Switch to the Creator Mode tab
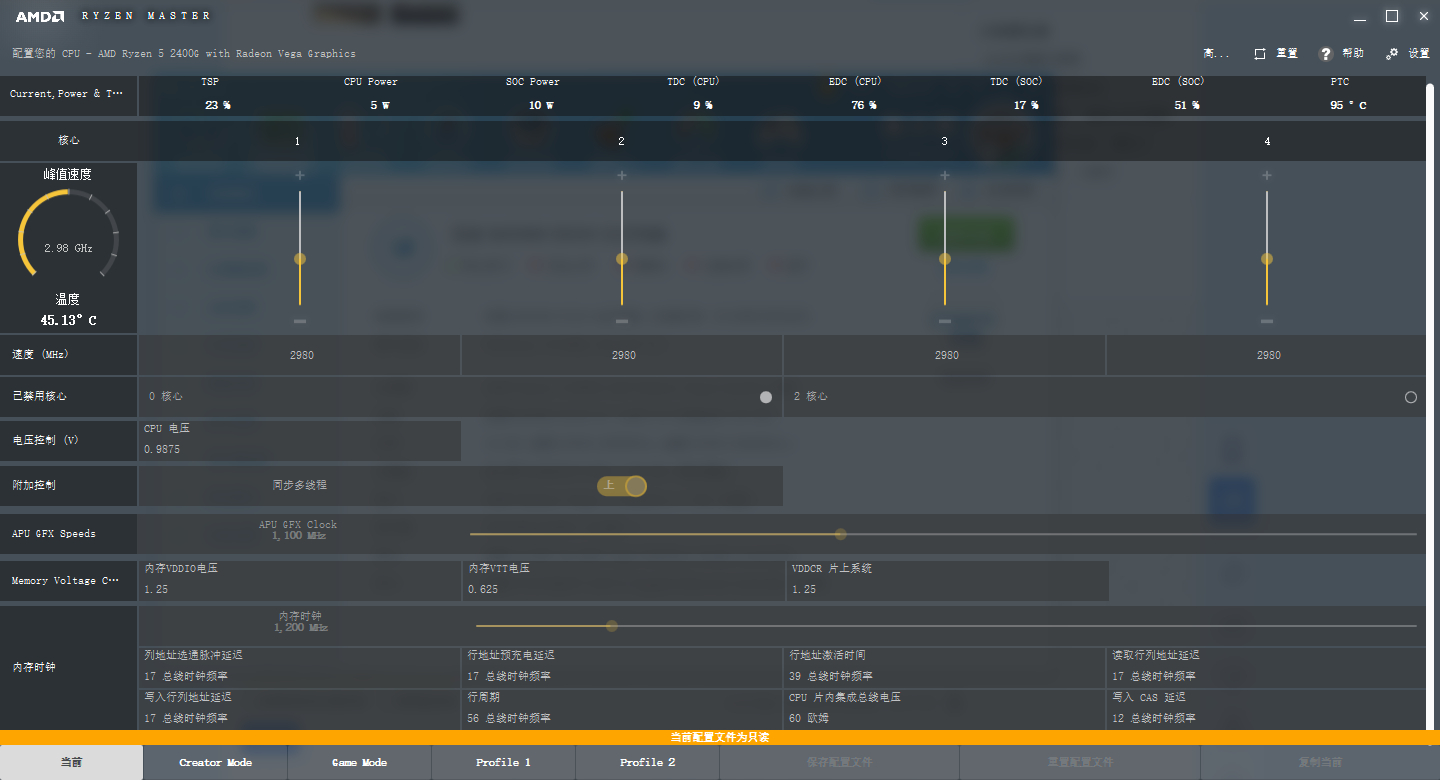Image resolution: width=1440 pixels, height=780 pixels. (216, 763)
